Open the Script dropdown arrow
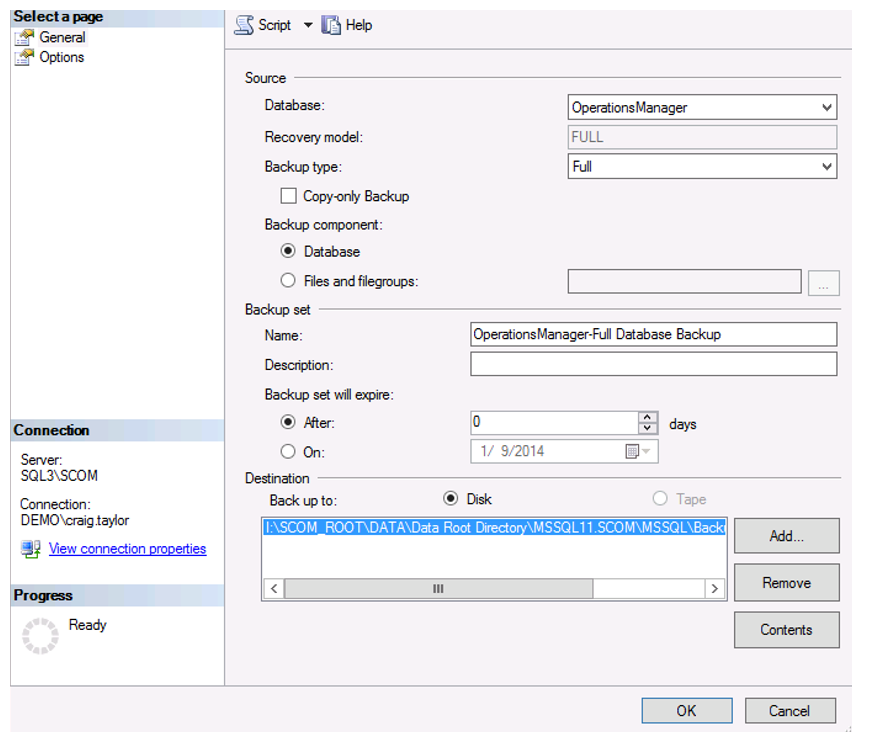The image size is (870, 744). 308,25
